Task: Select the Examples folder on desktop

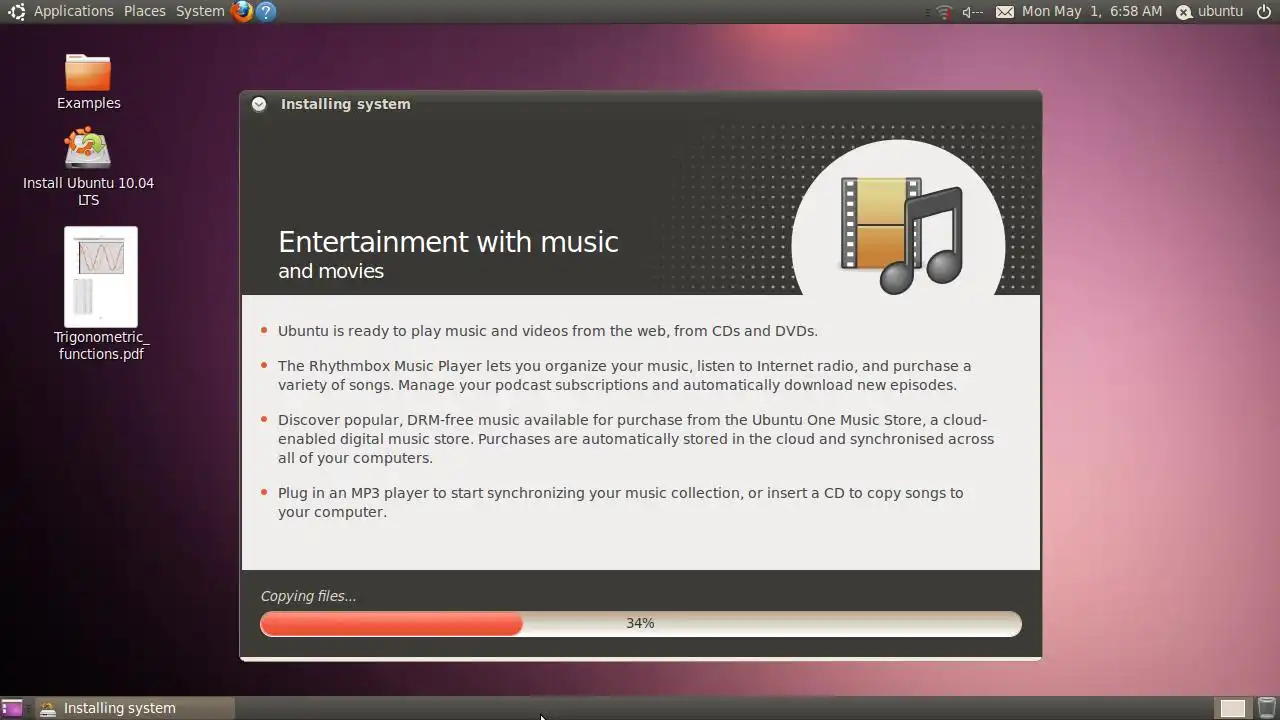Action: point(88,81)
